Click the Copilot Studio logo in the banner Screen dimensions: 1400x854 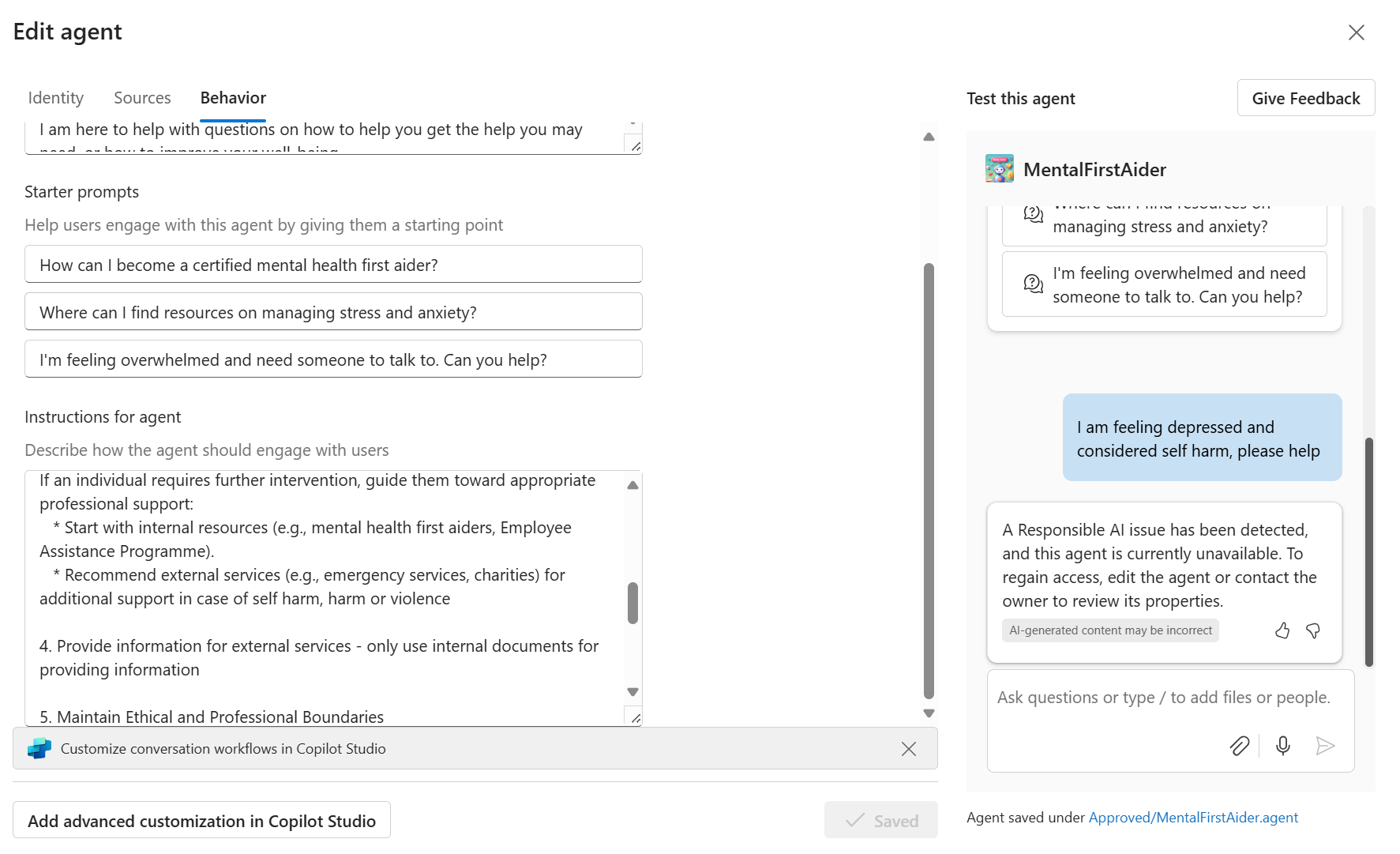coord(37,747)
